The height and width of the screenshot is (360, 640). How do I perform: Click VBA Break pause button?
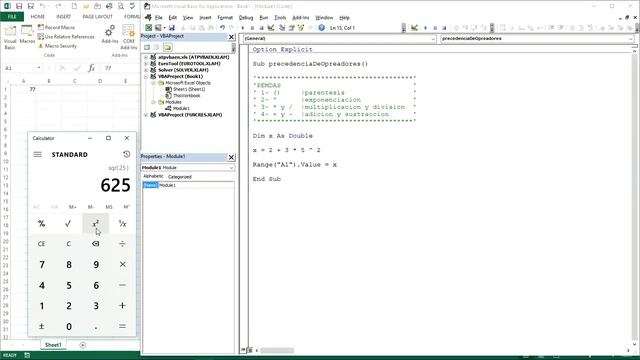coord(252,28)
